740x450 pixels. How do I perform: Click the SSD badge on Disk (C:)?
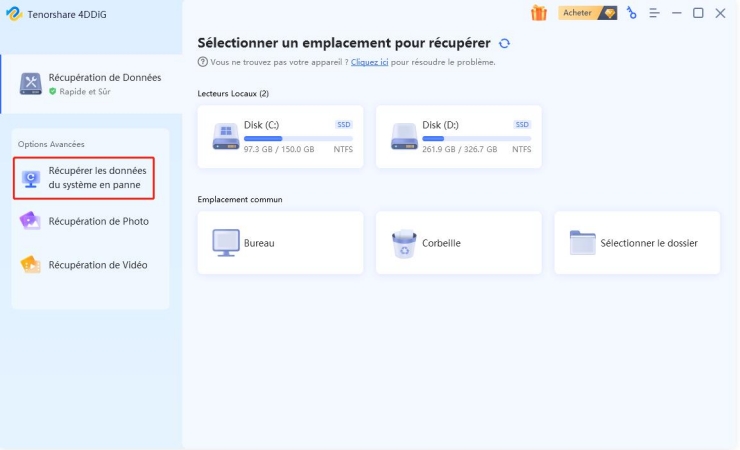[x=344, y=125]
